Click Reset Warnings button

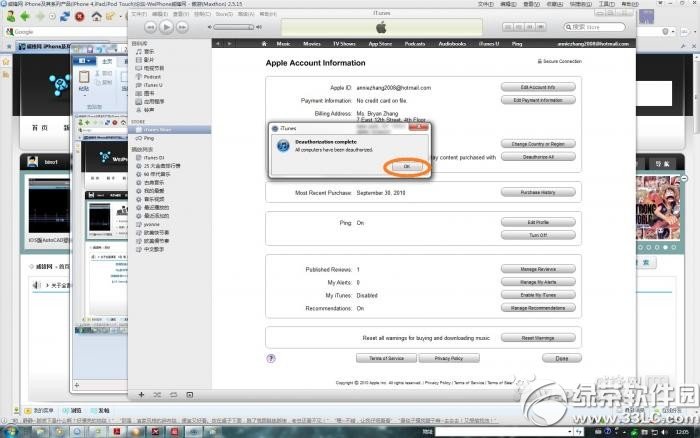[538, 338]
